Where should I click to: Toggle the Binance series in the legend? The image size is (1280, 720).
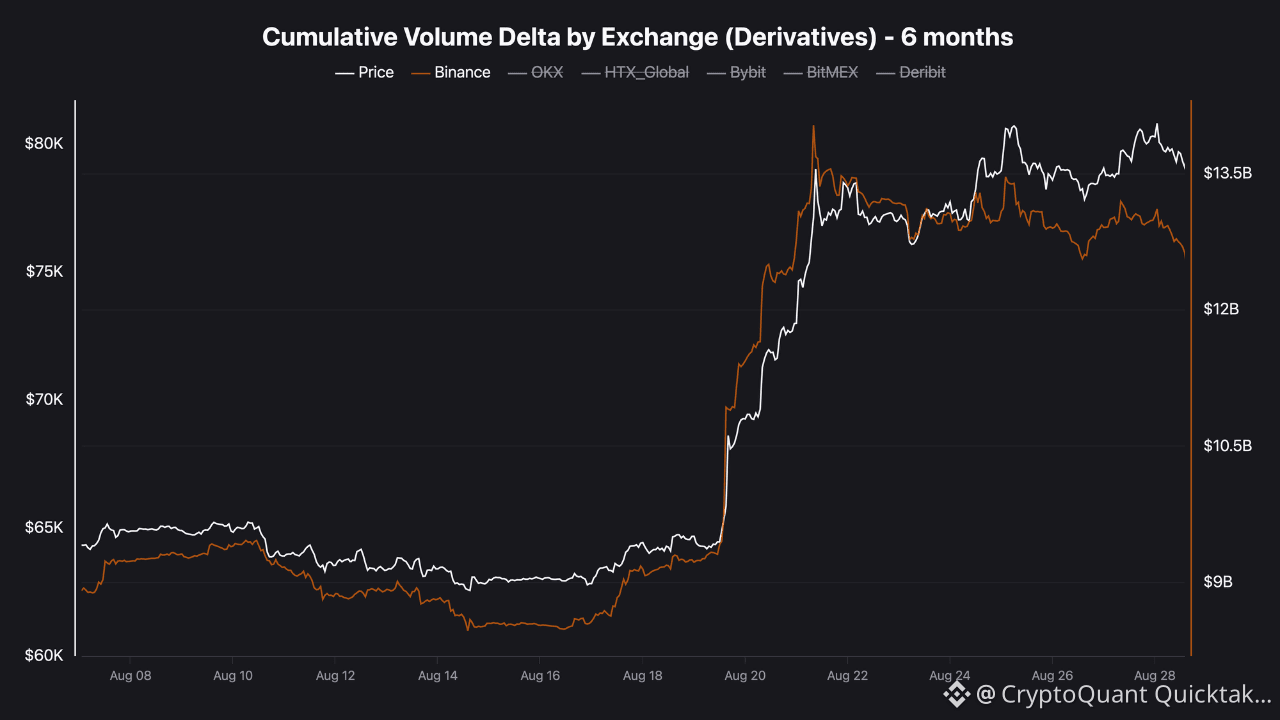450,72
